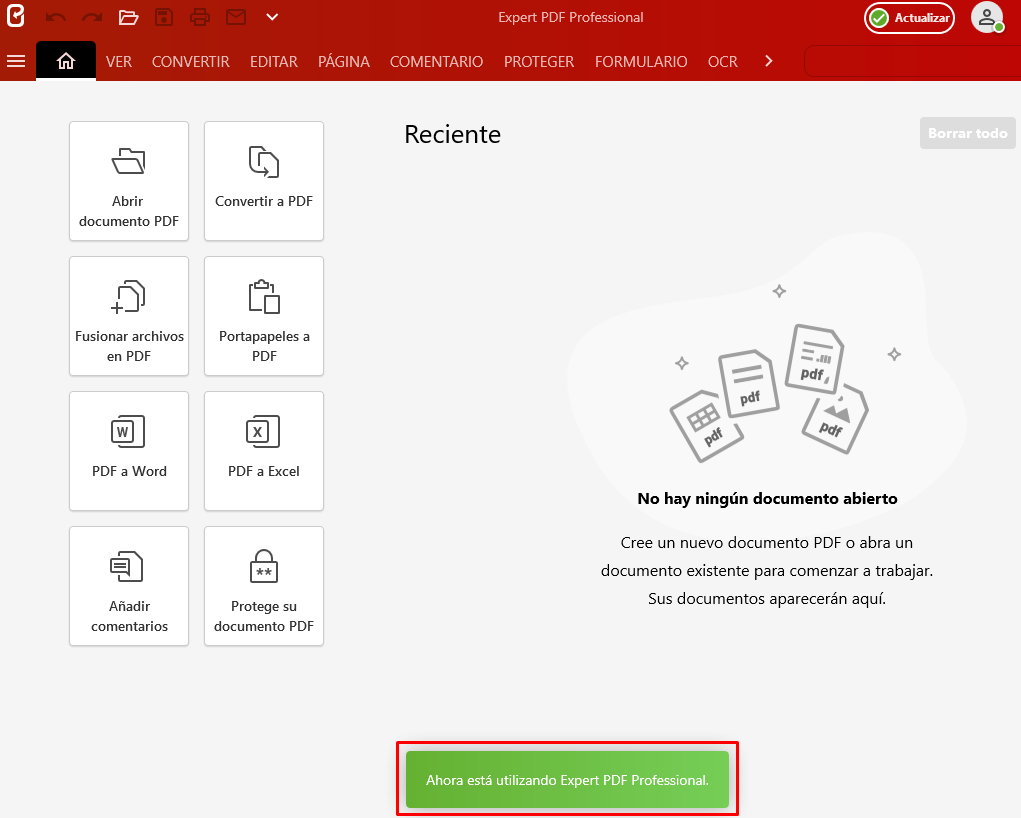1021x818 pixels.
Task: Choose the Abrir documento PDF tile
Action: (129, 181)
